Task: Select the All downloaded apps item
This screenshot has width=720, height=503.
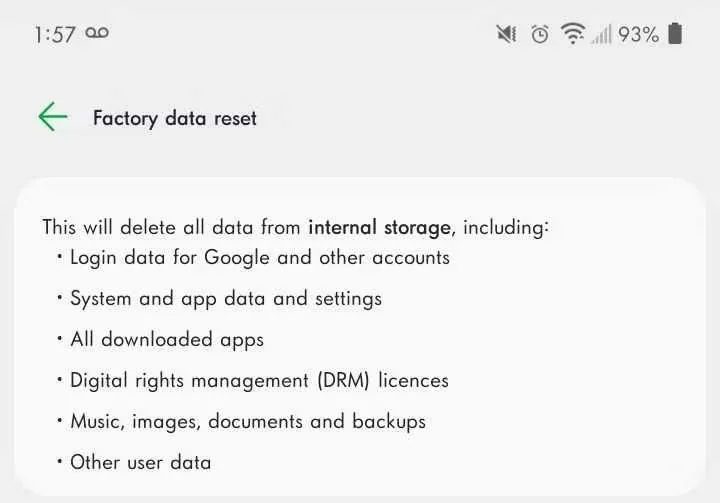Action: pyautogui.click(x=167, y=339)
